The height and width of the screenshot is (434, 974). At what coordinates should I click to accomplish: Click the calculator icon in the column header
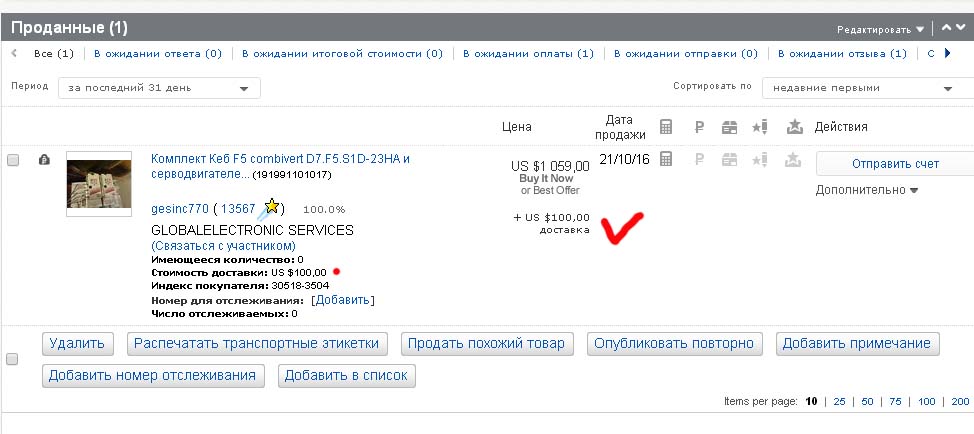[666, 127]
